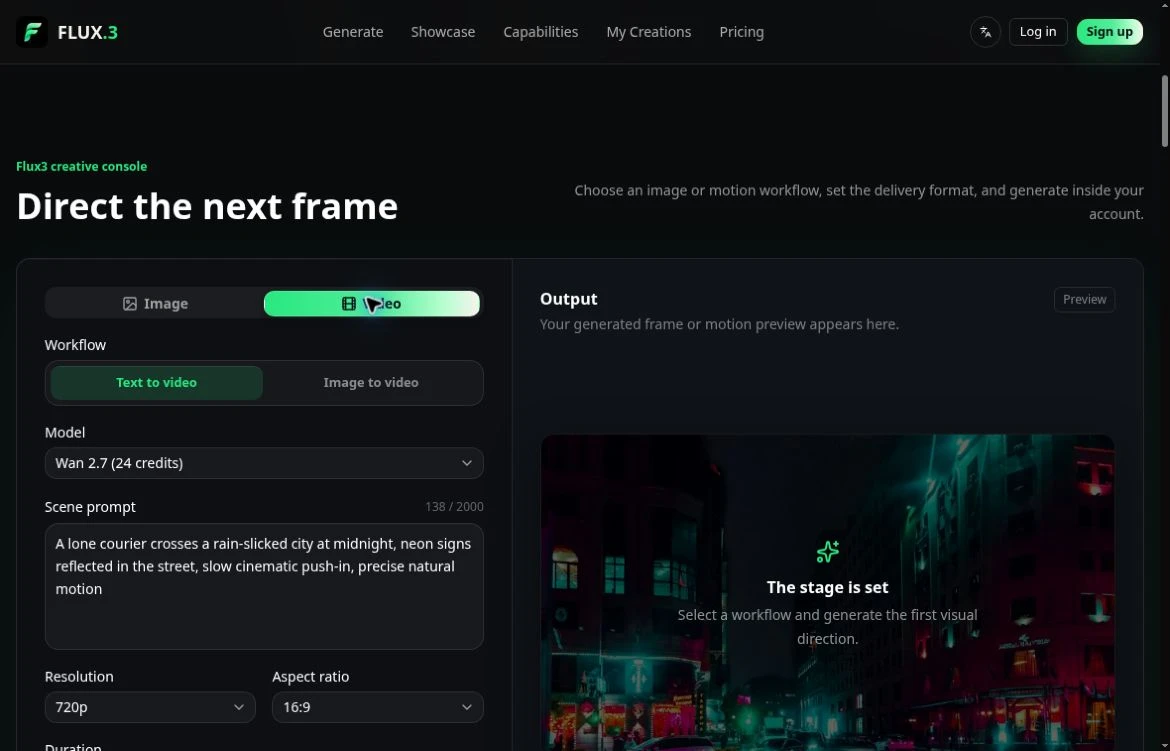Click the Preview badge in Output

(1084, 299)
